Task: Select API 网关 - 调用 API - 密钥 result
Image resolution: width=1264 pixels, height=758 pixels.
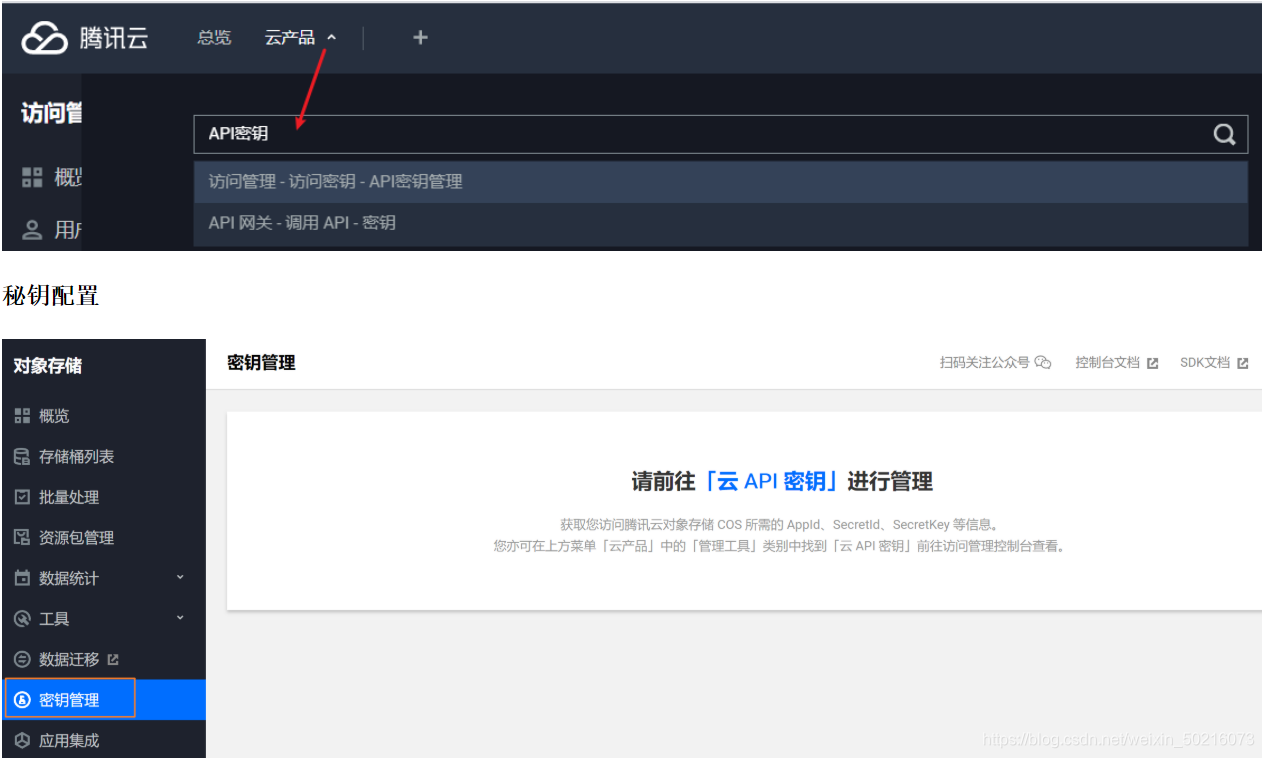Action: click(720, 223)
